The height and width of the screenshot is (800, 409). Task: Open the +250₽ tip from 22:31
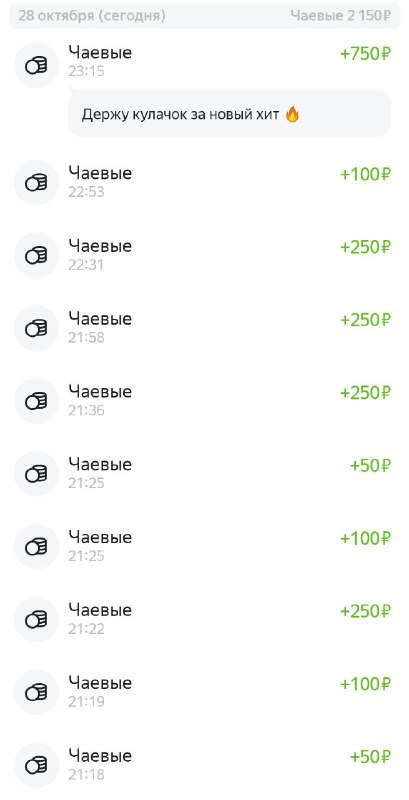365,247
